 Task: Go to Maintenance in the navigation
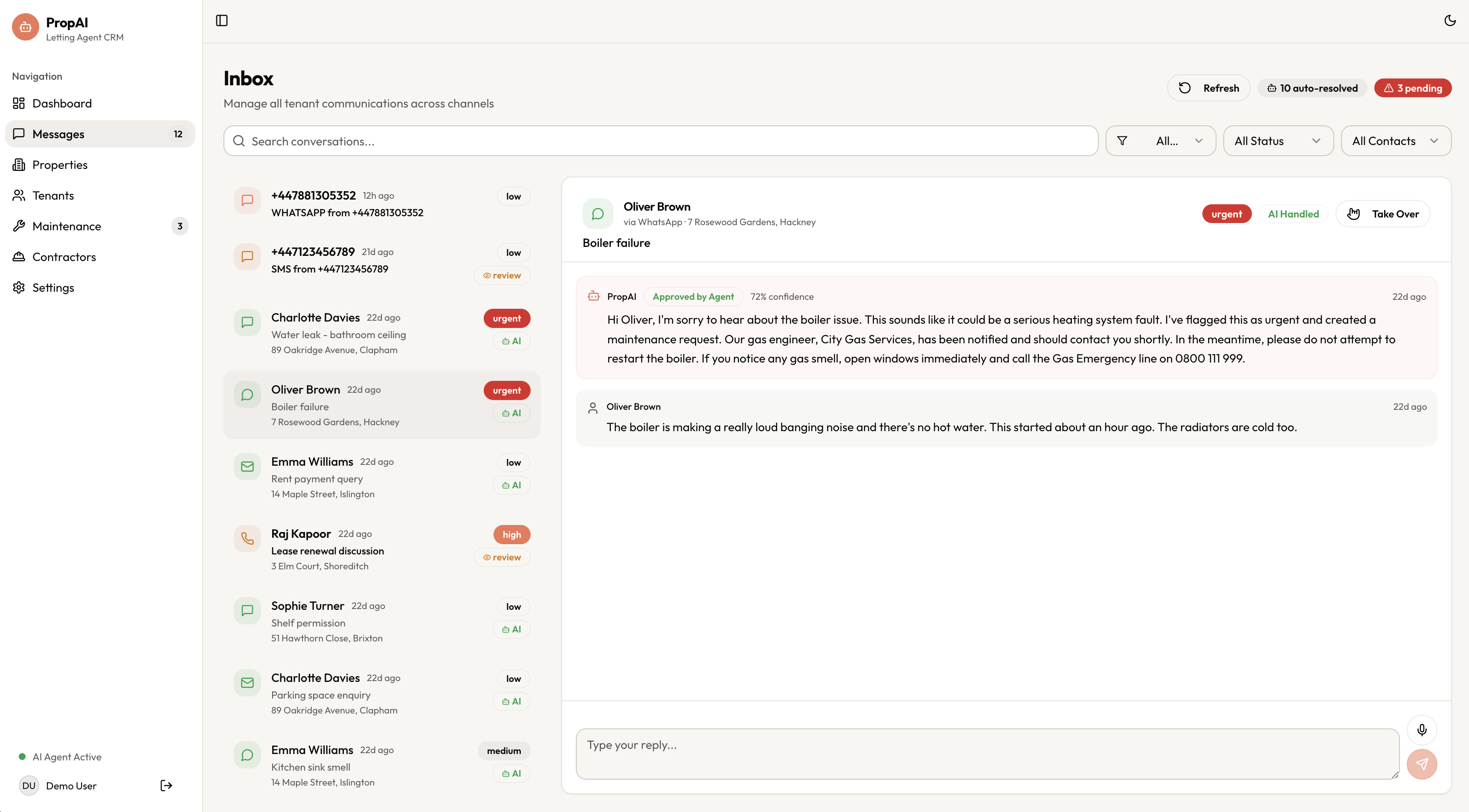(67, 226)
